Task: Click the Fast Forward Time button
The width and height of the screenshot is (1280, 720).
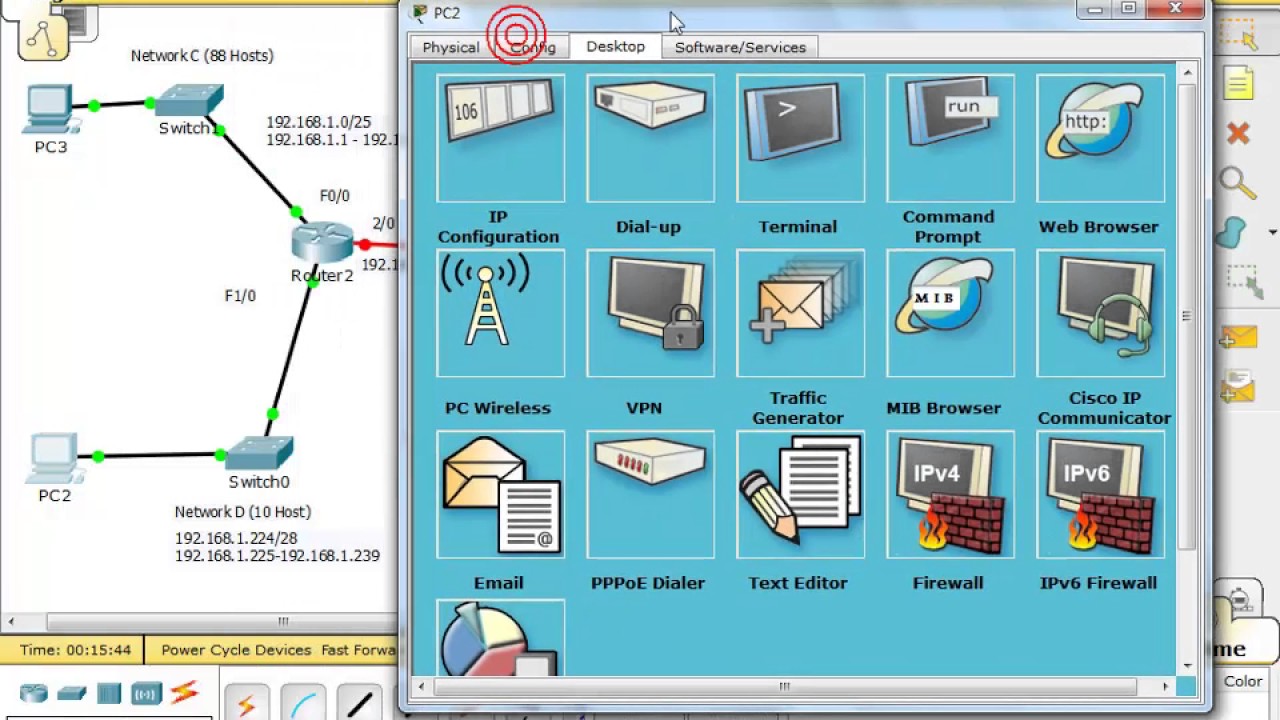Action: pyautogui.click(x=358, y=650)
